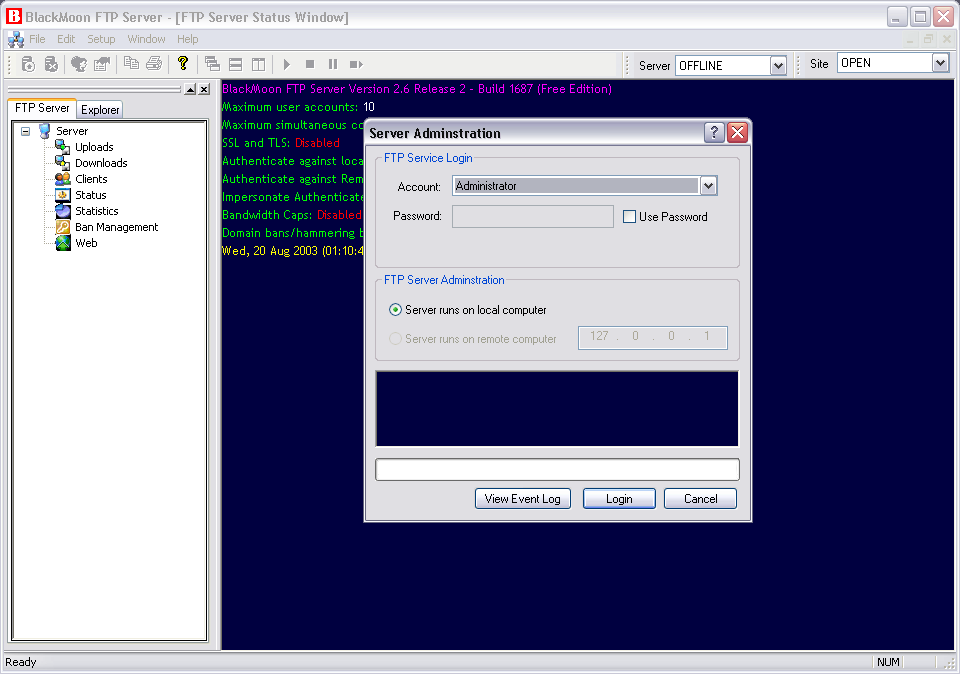
Task: Click the dialog's question mark help button
Action: (714, 133)
